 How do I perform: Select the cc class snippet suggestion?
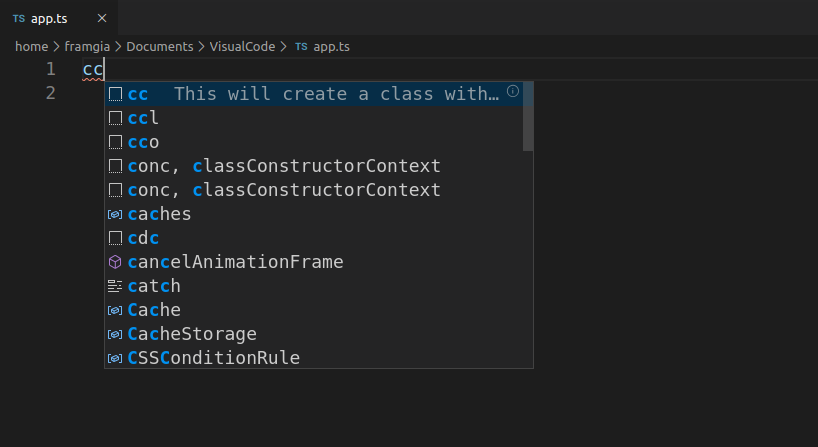[x=300, y=94]
